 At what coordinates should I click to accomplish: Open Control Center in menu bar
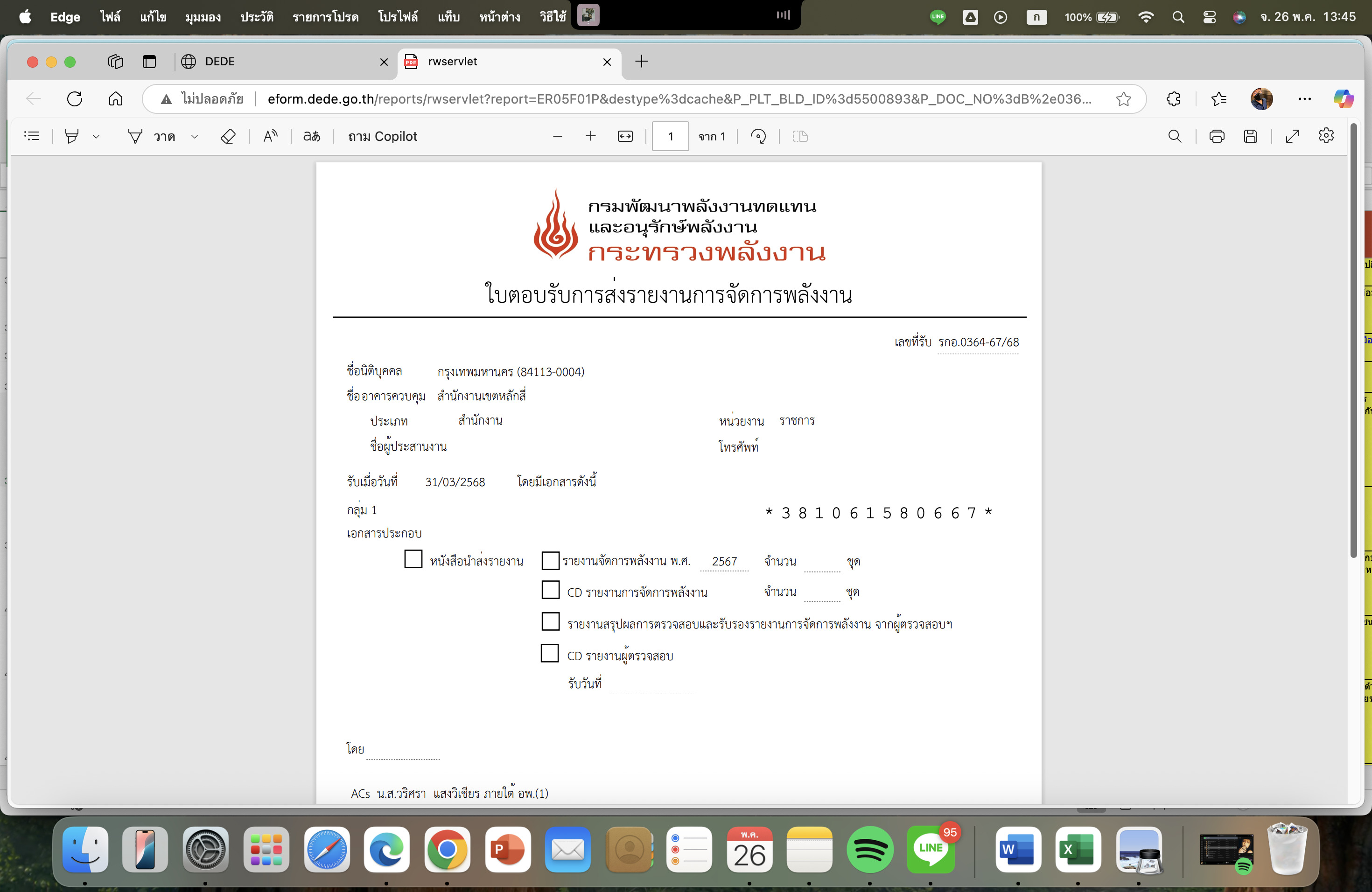point(1210,17)
